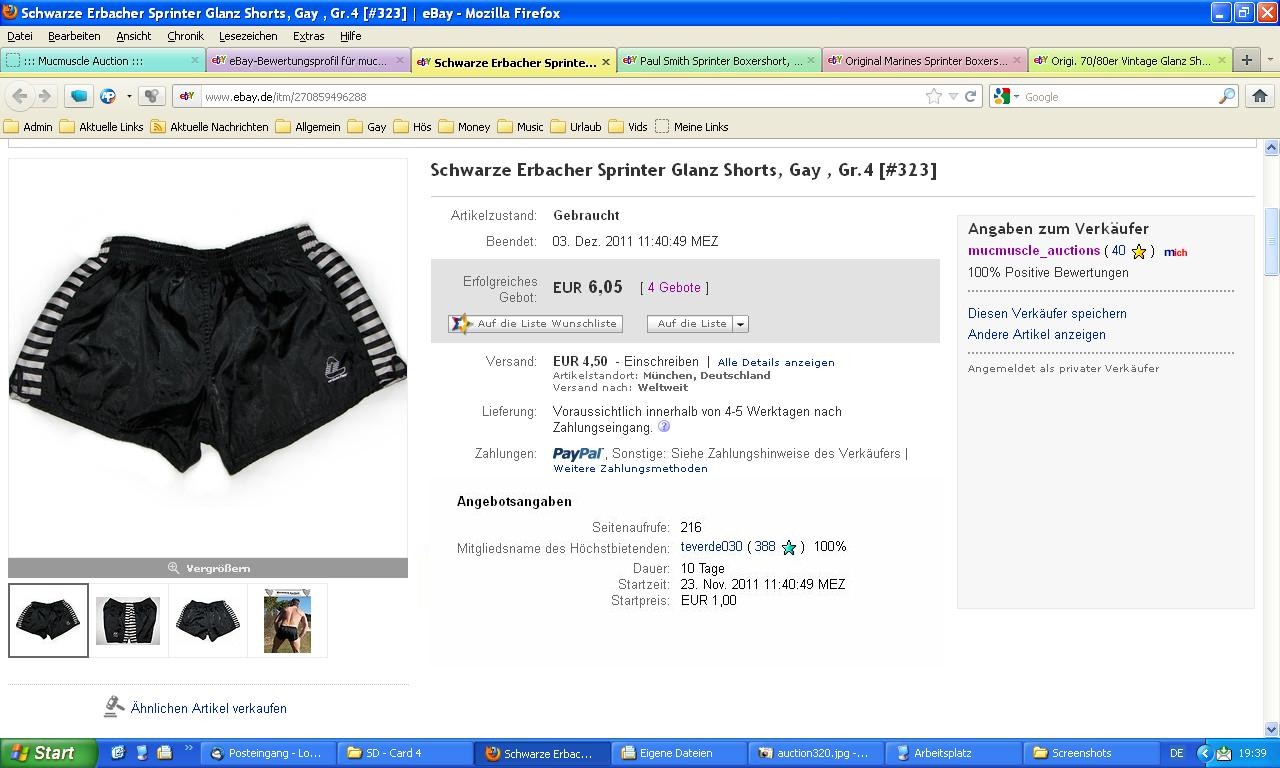Open a new tab with plus icon
The width and height of the screenshot is (1280, 768).
point(1246,60)
